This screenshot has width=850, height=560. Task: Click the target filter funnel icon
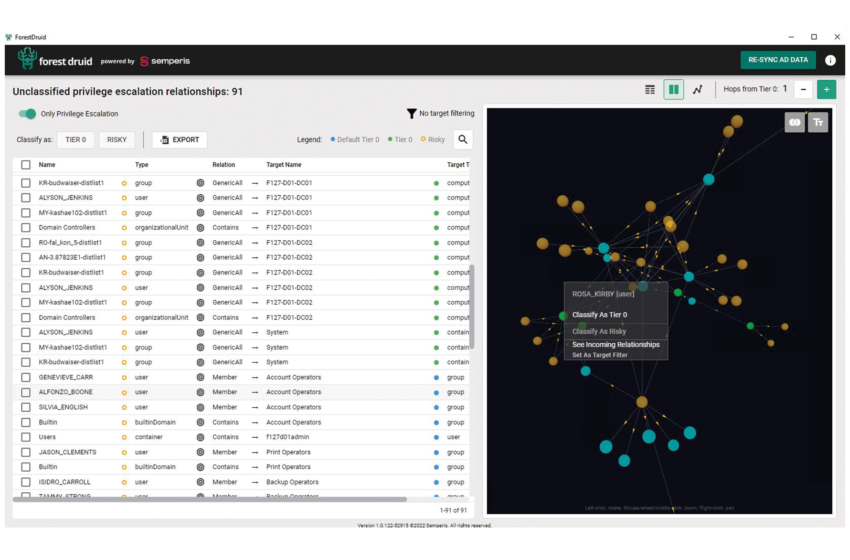pos(411,114)
